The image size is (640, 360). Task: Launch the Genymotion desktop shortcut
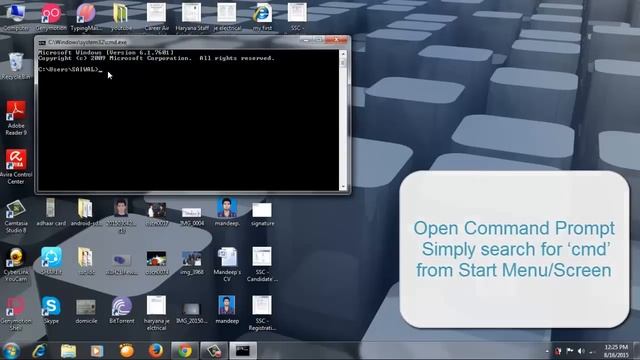[x=51, y=16]
